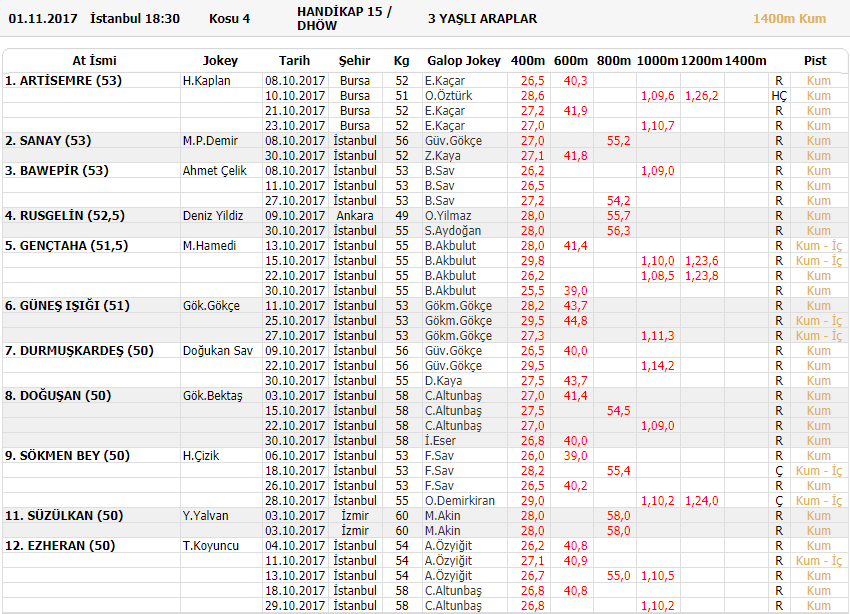The height and width of the screenshot is (614, 850).
Task: Click the 1,11,3 time value
Action: coord(658,336)
